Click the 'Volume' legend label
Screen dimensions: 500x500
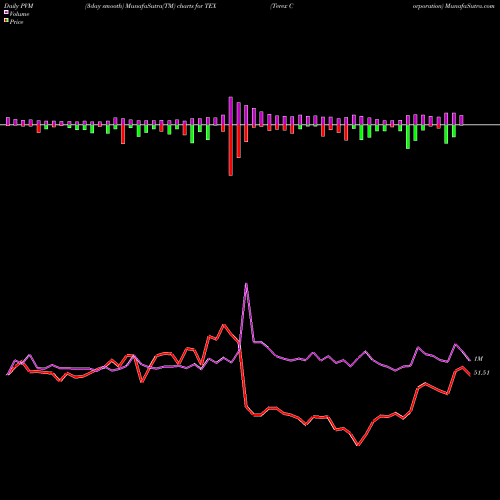pos(19,14)
